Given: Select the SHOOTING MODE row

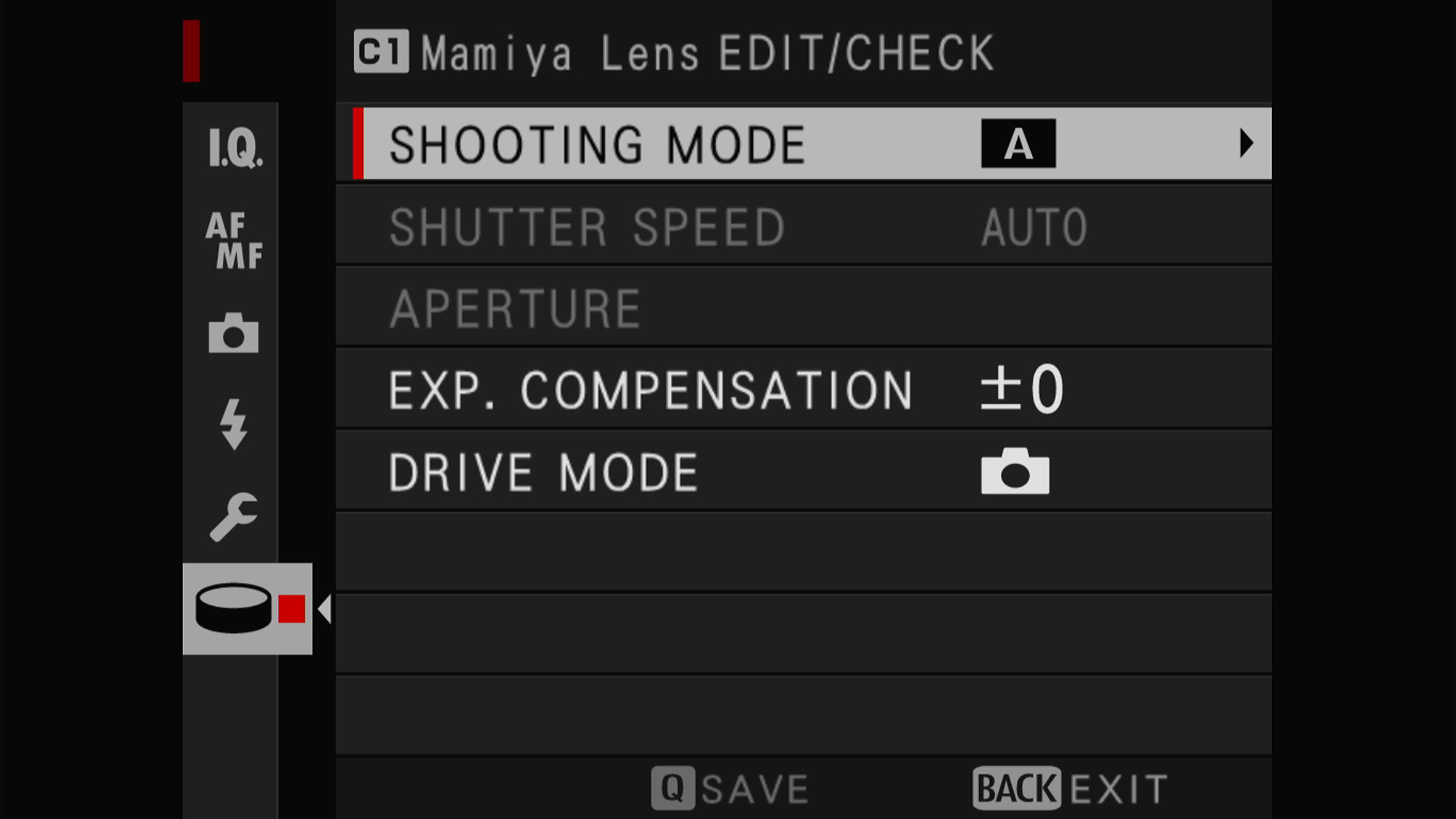Looking at the screenshot, I should click(x=811, y=143).
